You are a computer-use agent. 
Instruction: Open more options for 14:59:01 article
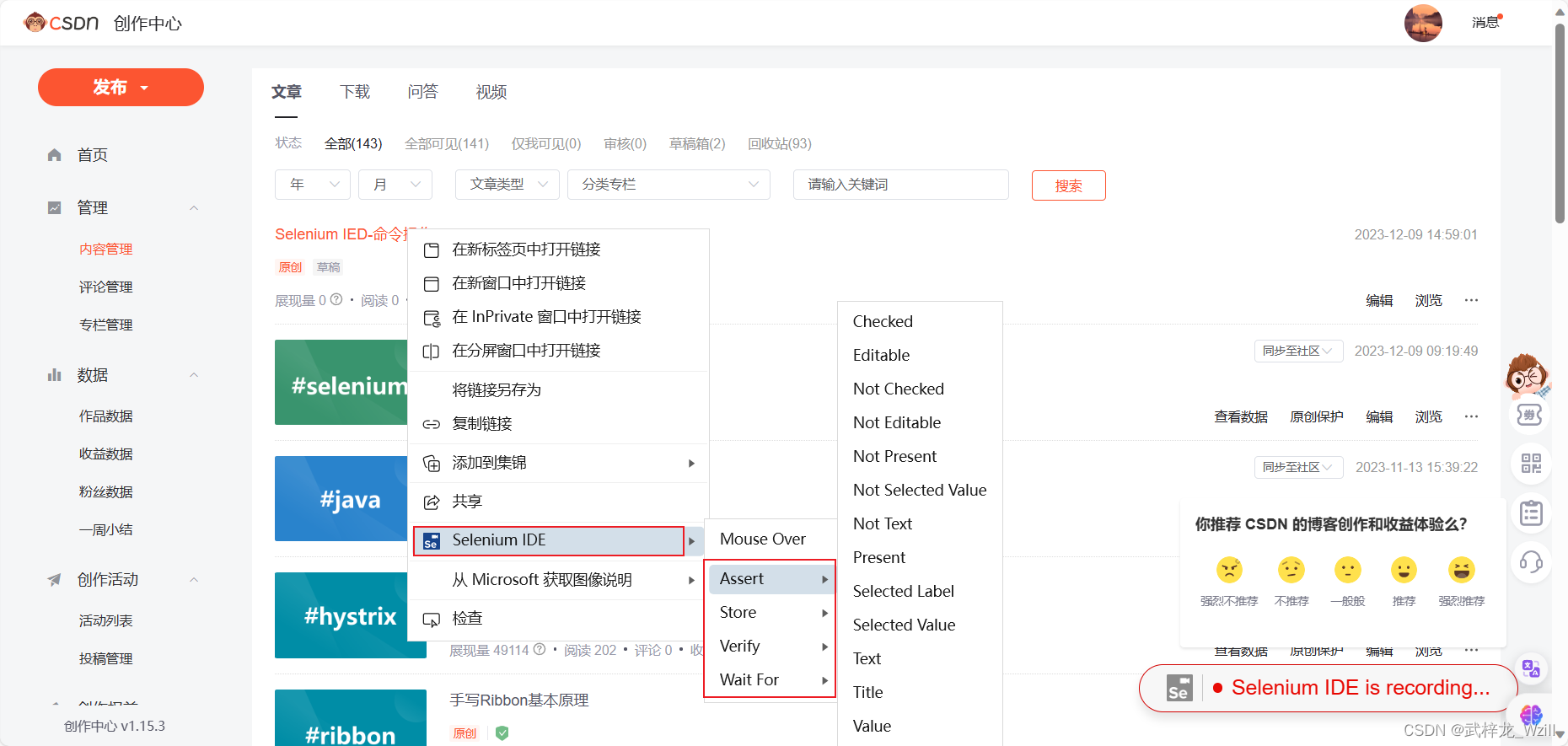click(1471, 300)
